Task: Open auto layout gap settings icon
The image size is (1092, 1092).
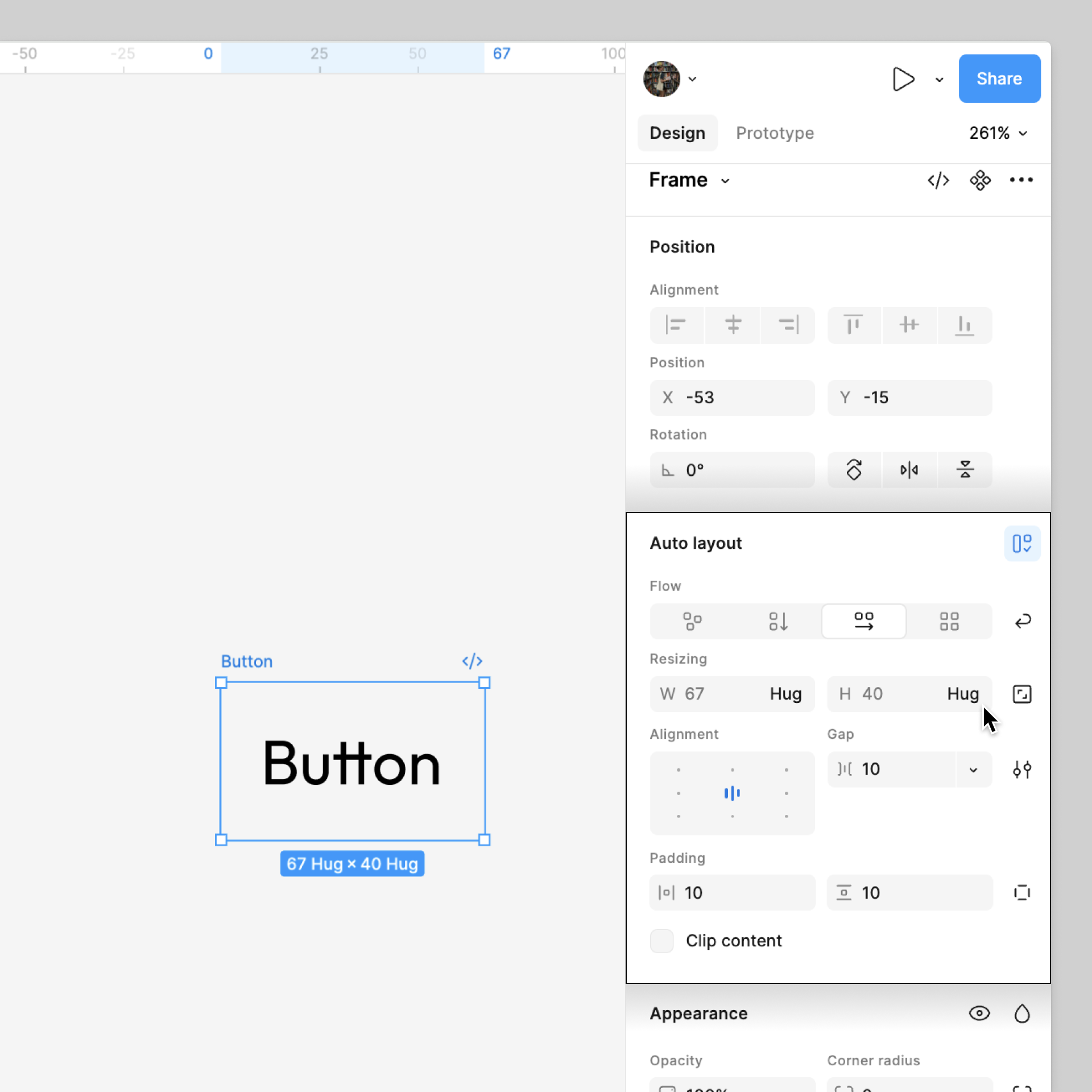Action: pos(1022,770)
